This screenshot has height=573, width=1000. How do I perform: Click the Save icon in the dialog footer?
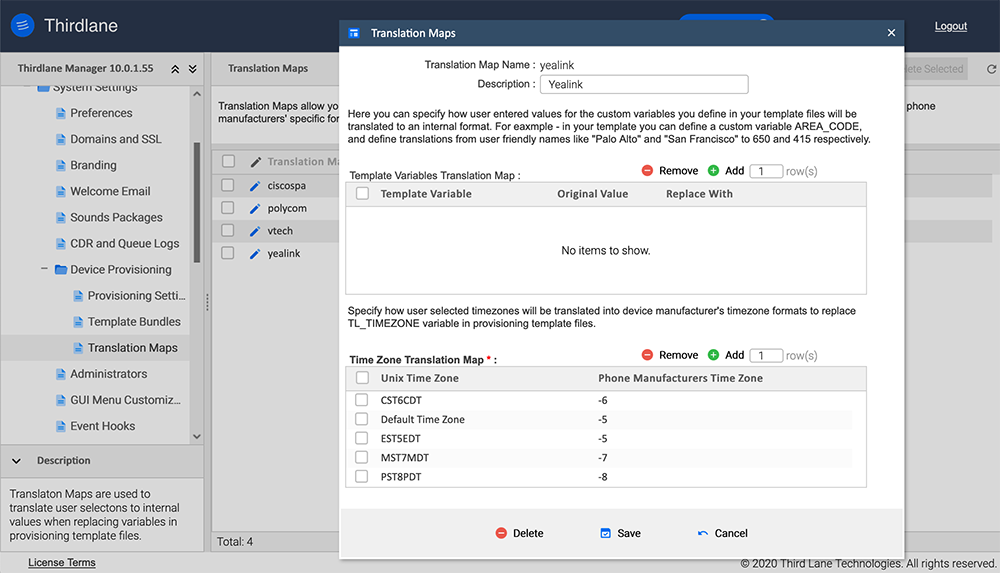tap(605, 533)
